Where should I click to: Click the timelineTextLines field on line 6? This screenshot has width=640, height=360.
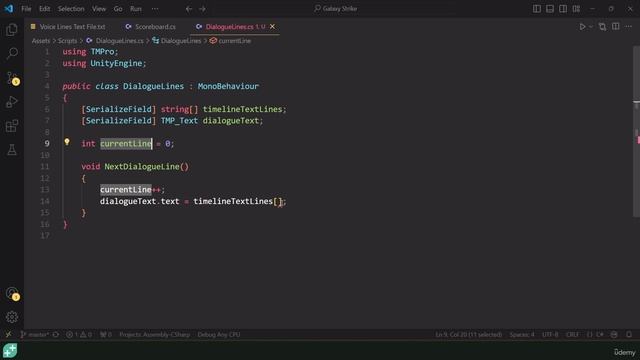(242, 109)
